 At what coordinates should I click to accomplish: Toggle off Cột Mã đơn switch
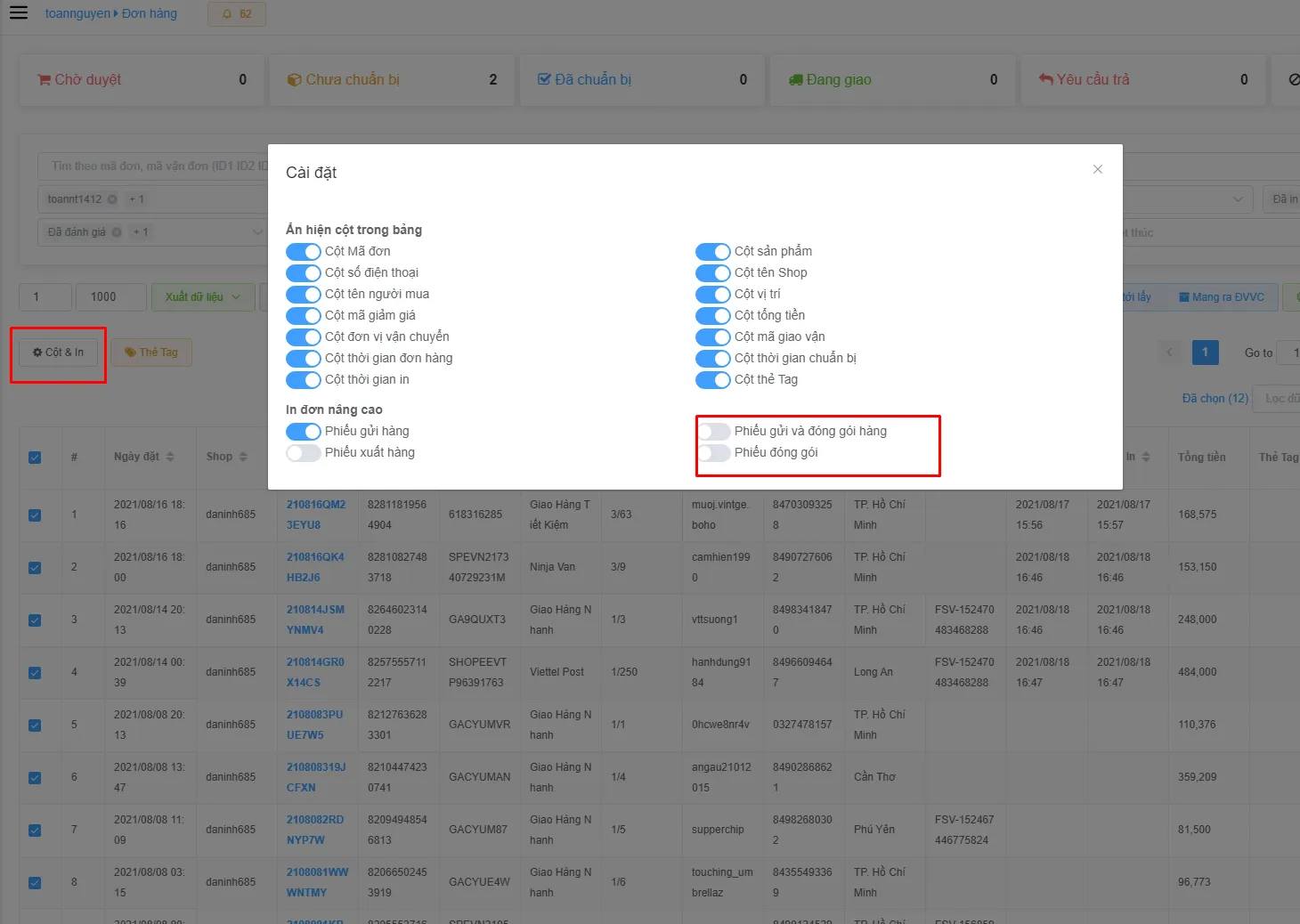click(x=303, y=252)
